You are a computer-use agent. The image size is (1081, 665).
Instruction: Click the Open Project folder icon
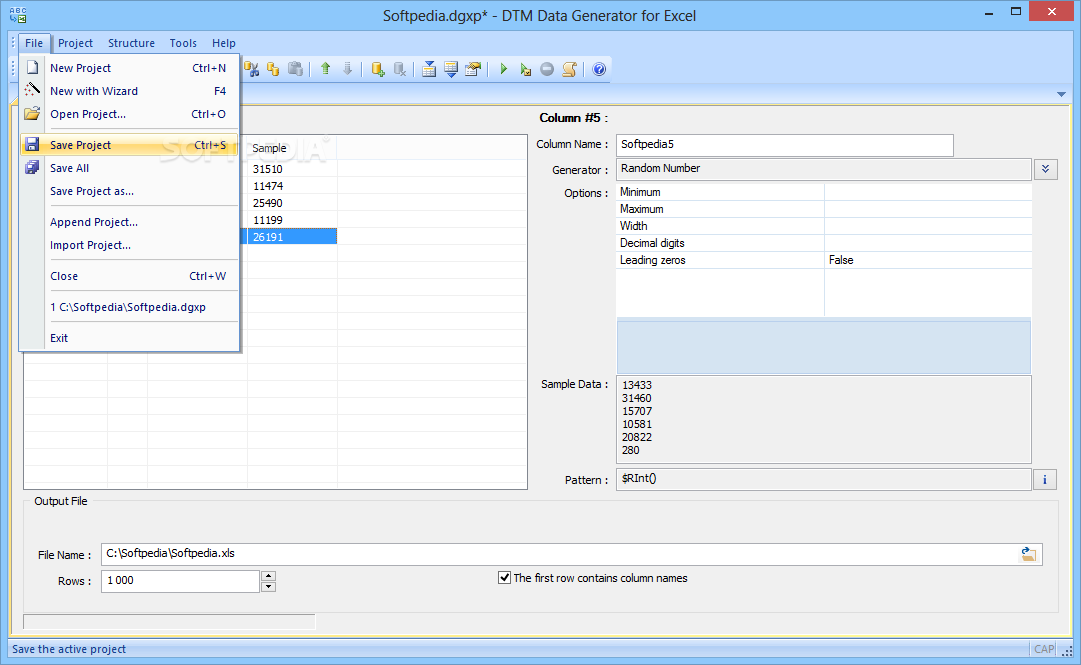tap(32, 114)
